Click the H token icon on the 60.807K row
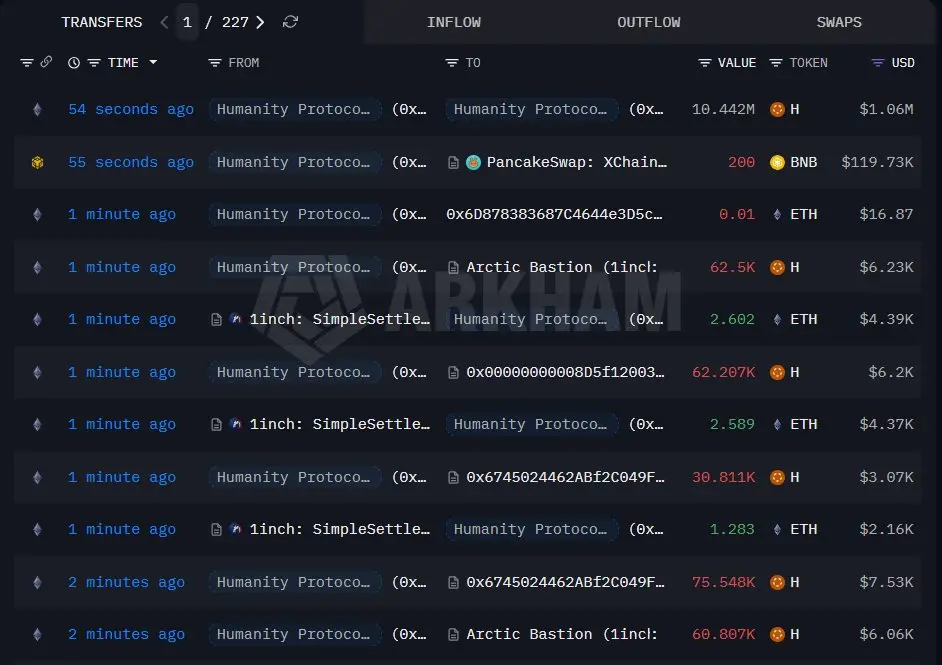This screenshot has width=942, height=665. tap(777, 634)
